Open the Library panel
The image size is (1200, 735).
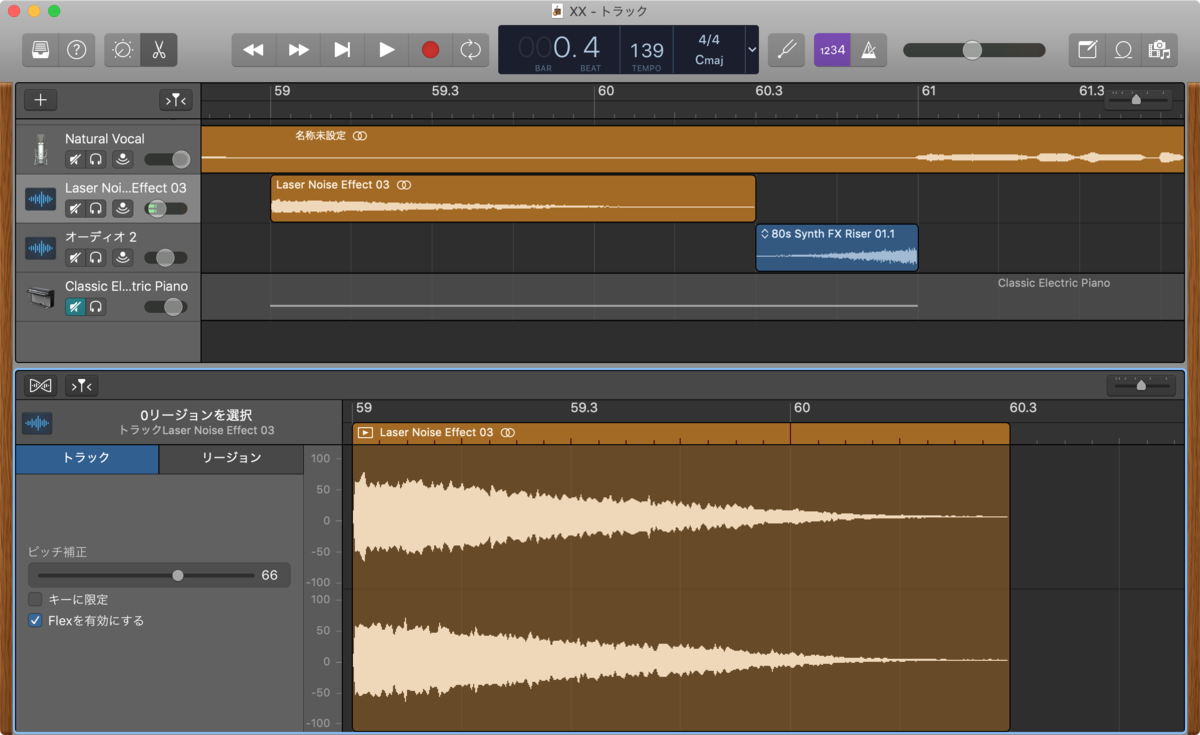(41, 50)
